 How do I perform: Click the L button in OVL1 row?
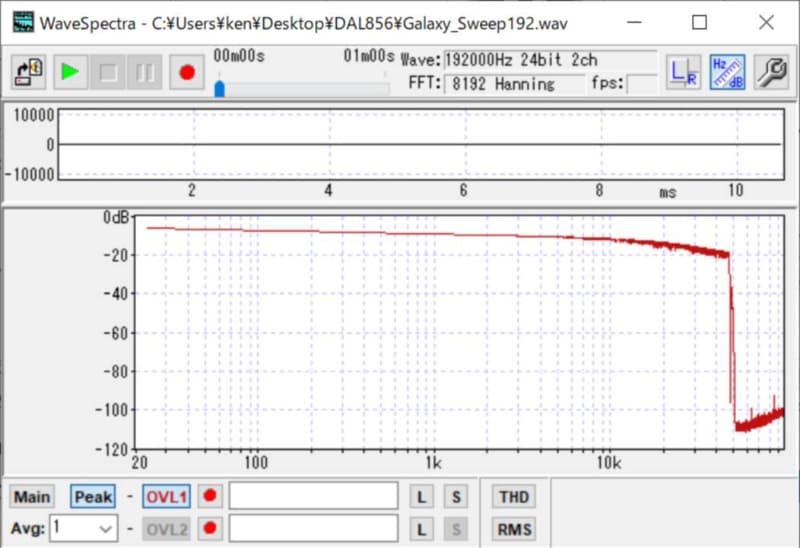click(421, 496)
